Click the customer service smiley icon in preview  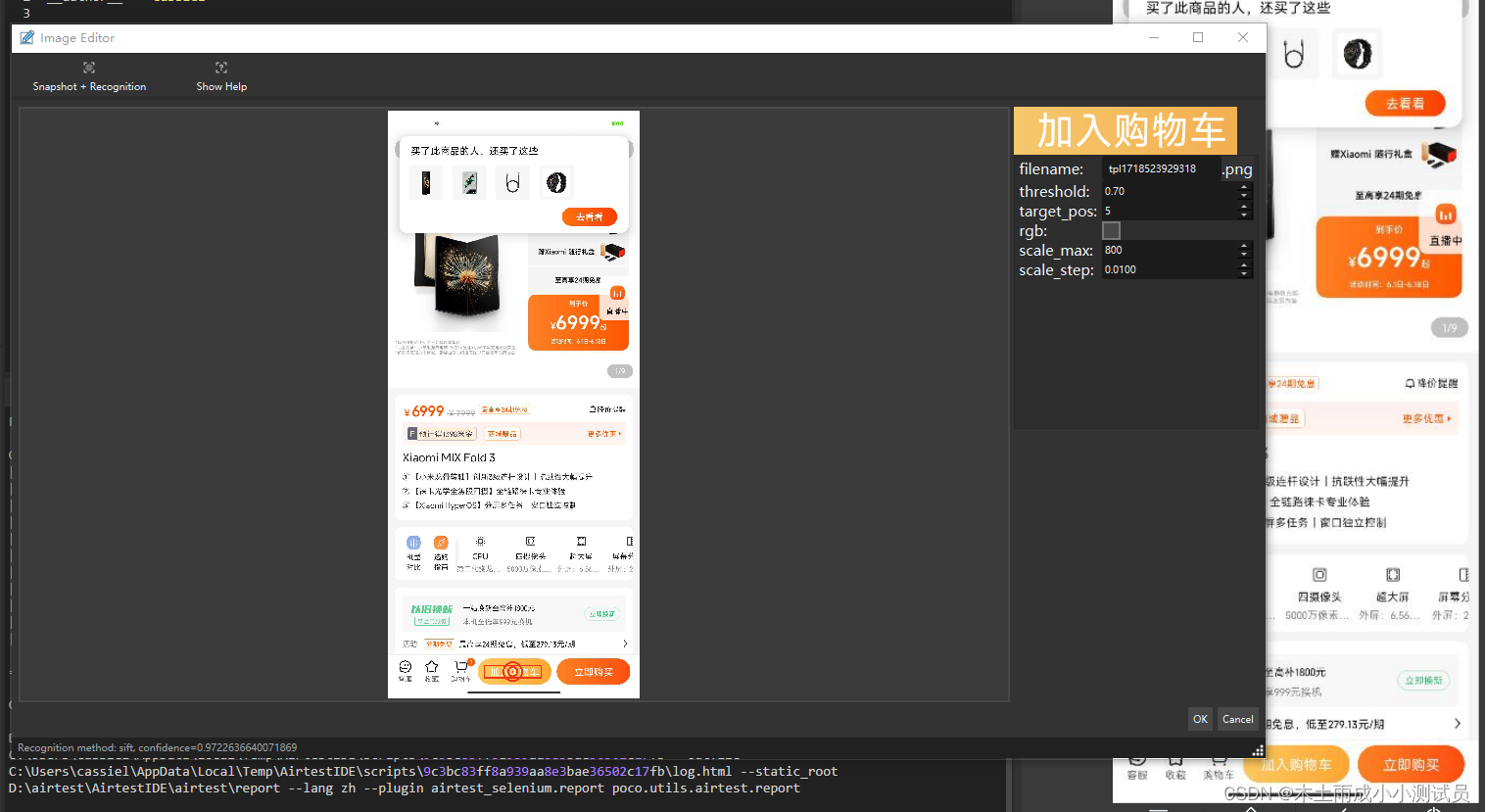click(x=405, y=667)
